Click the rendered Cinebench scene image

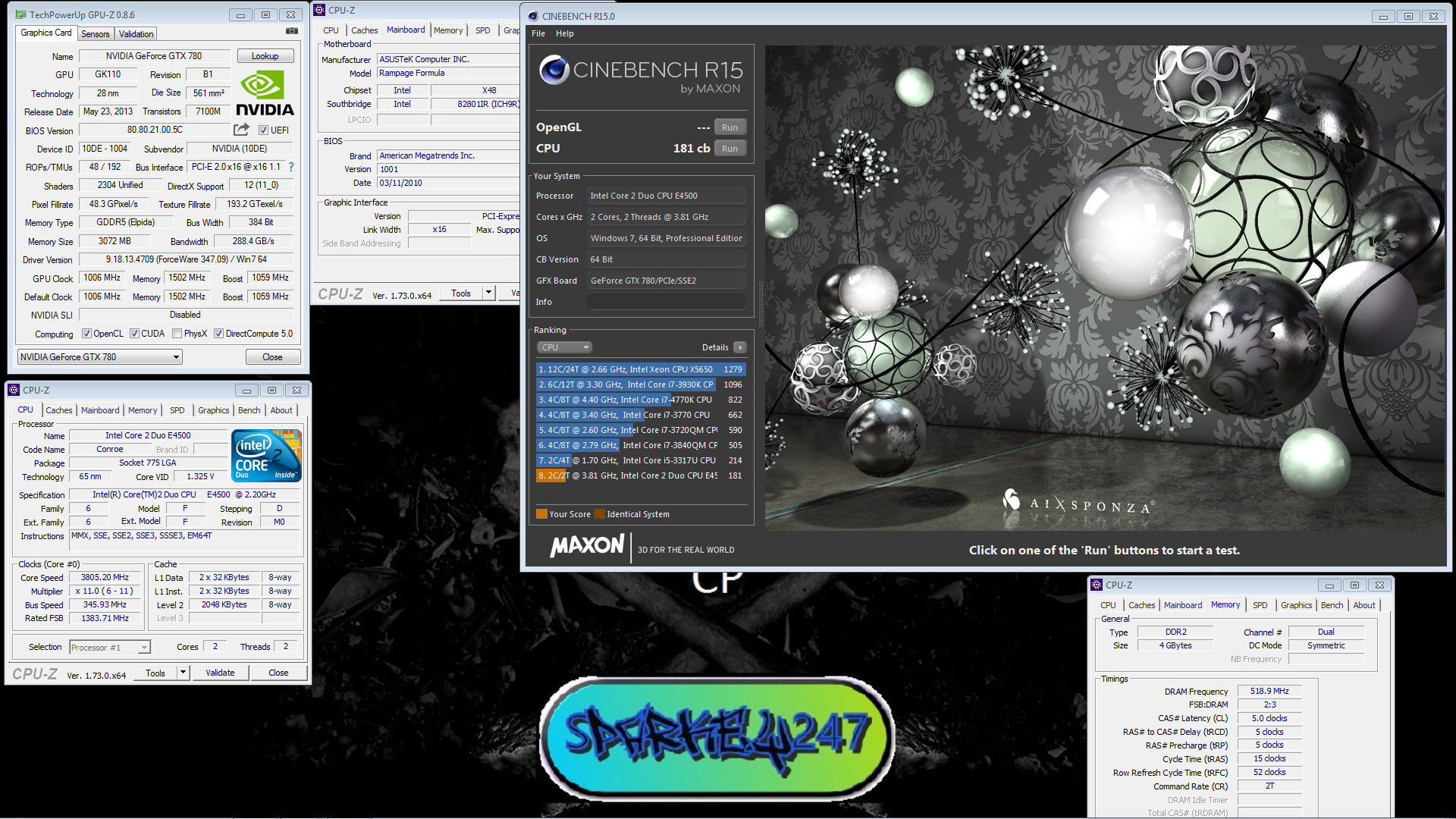click(1104, 288)
